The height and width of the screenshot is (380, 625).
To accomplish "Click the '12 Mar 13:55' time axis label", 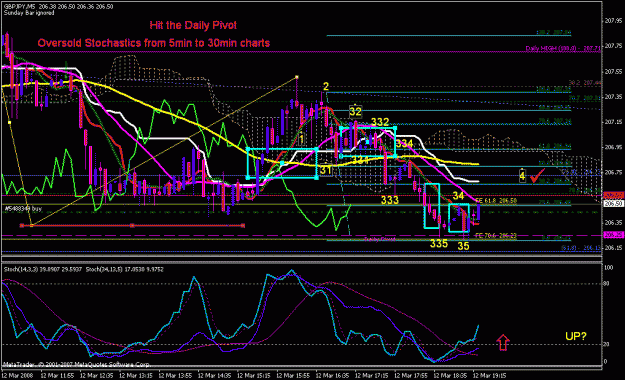I will (175, 376).
